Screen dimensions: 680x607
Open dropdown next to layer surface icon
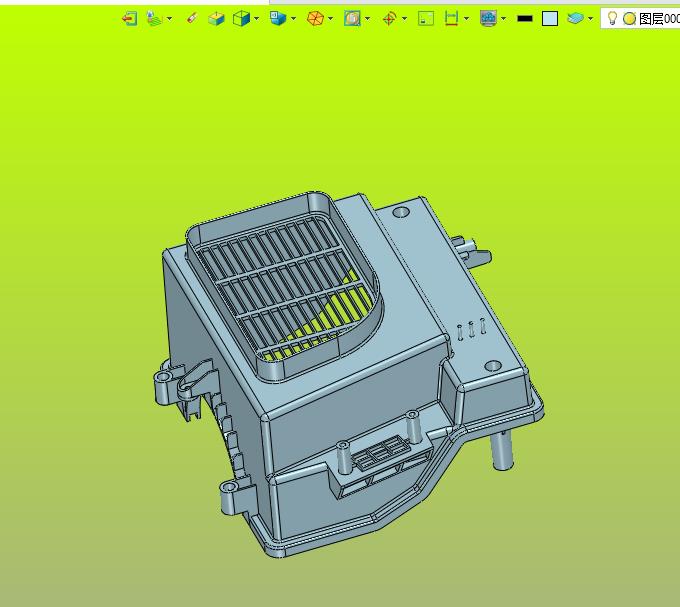point(590,19)
